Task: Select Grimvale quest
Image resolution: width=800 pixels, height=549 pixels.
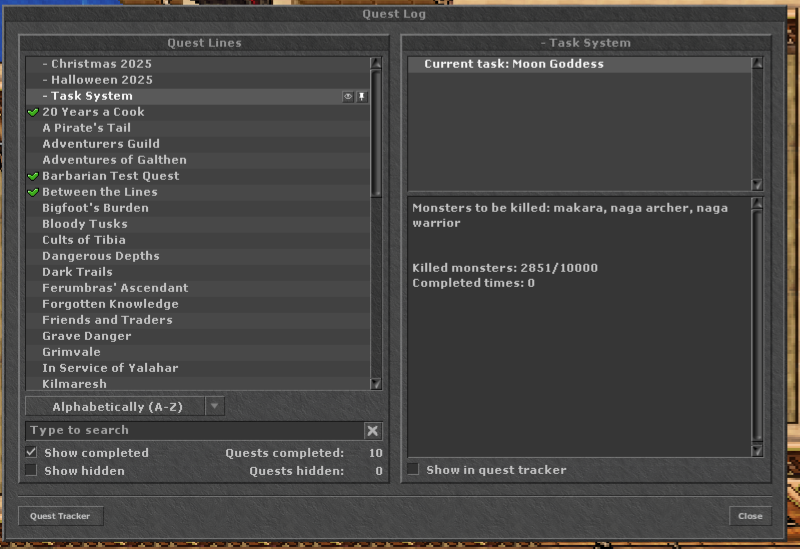Action: click(198, 352)
